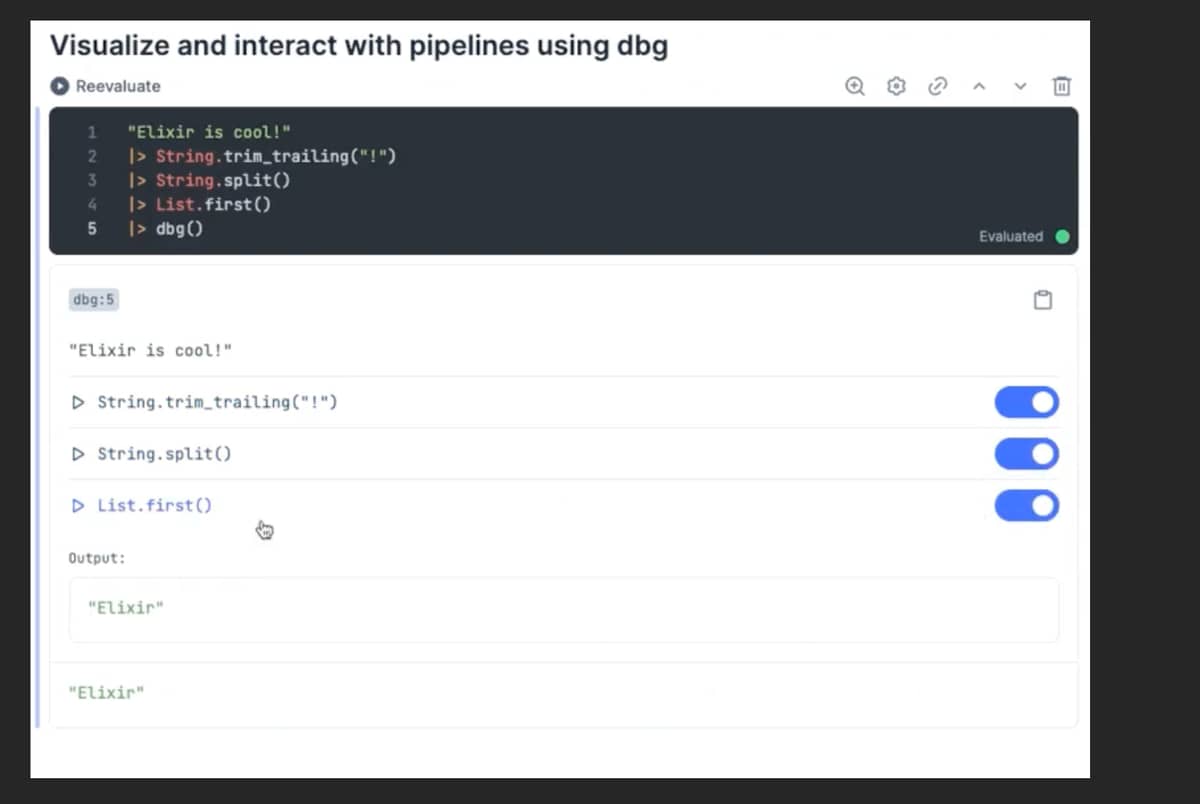Click line number 1 in the code gutter

[92, 132]
